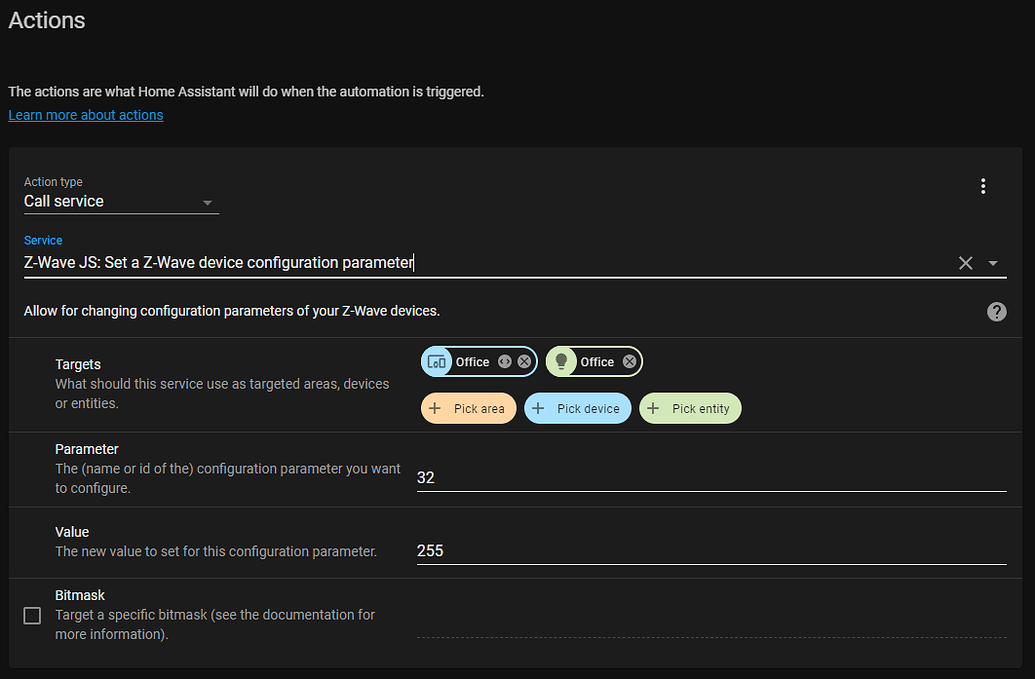Image resolution: width=1035 pixels, height=679 pixels.
Task: Remove the Office device target with its X icon
Action: 524,361
